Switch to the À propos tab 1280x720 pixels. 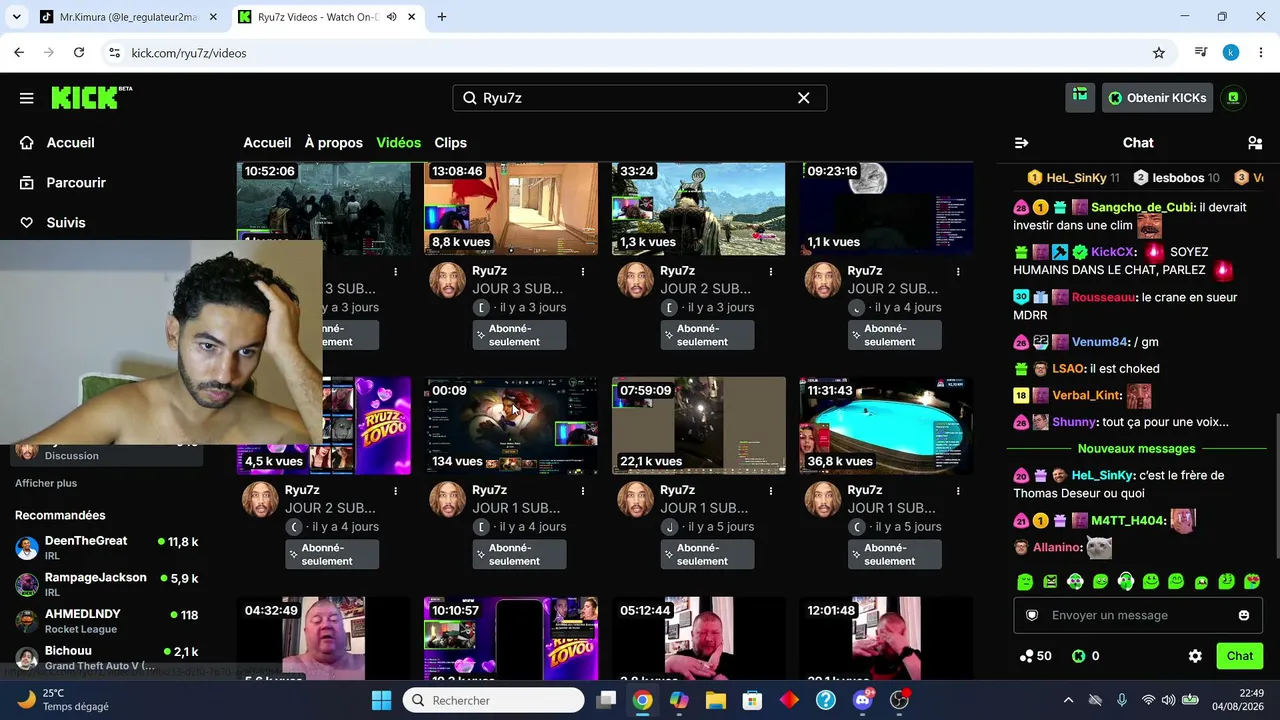click(x=334, y=143)
